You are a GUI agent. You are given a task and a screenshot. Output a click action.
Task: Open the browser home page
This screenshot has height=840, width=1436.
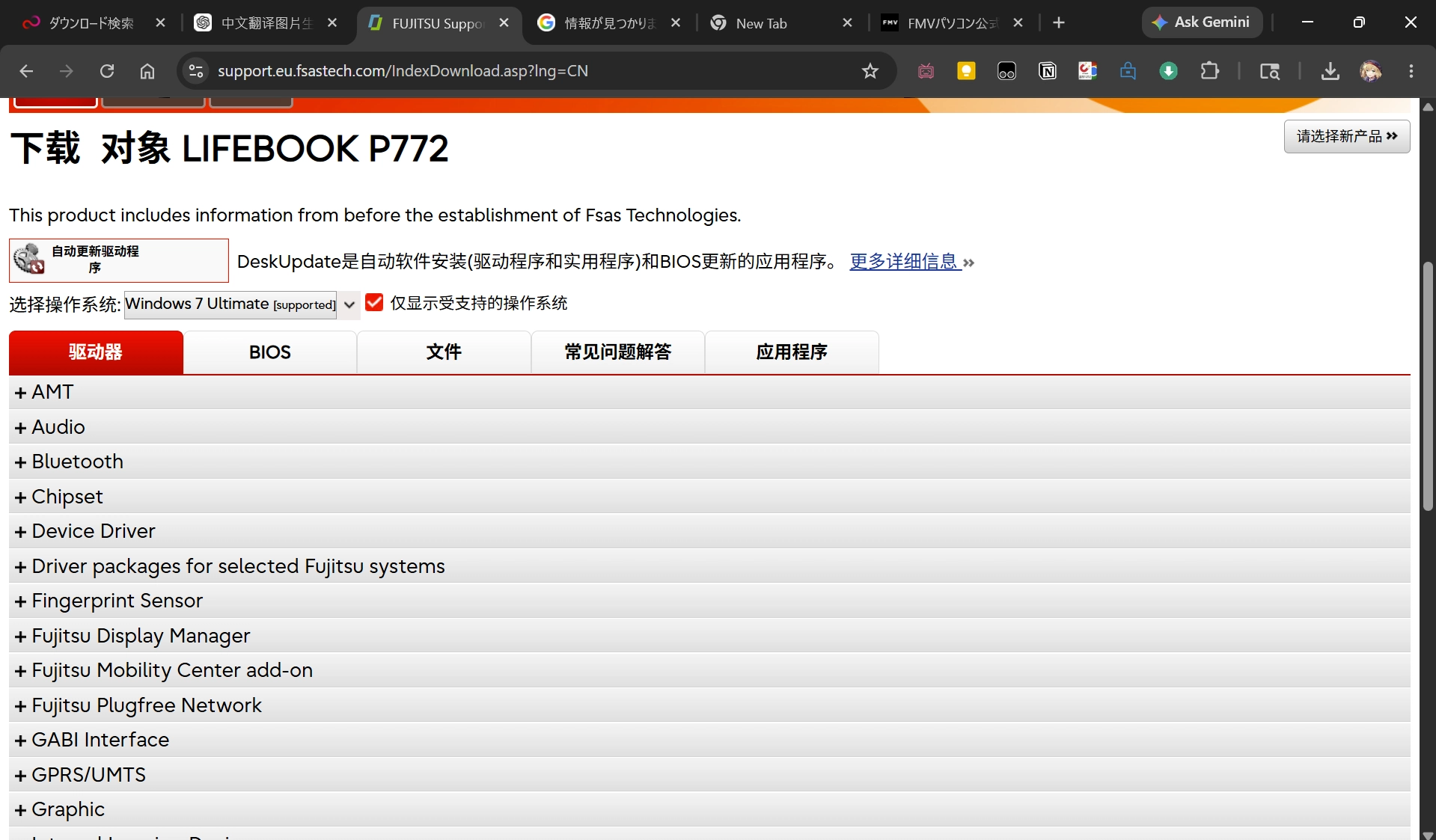(x=147, y=71)
